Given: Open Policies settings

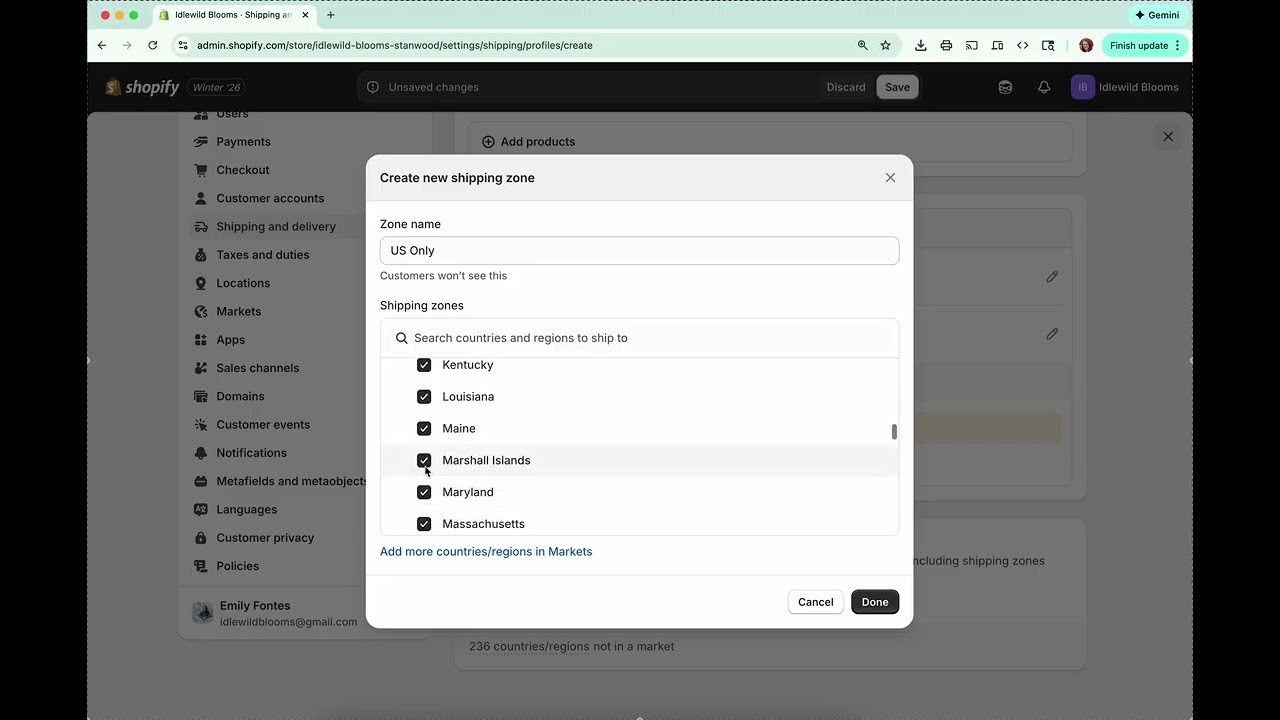Looking at the screenshot, I should coord(237,566).
